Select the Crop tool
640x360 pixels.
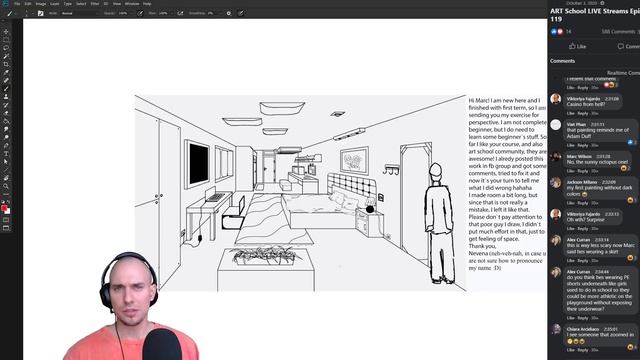(x=6, y=64)
